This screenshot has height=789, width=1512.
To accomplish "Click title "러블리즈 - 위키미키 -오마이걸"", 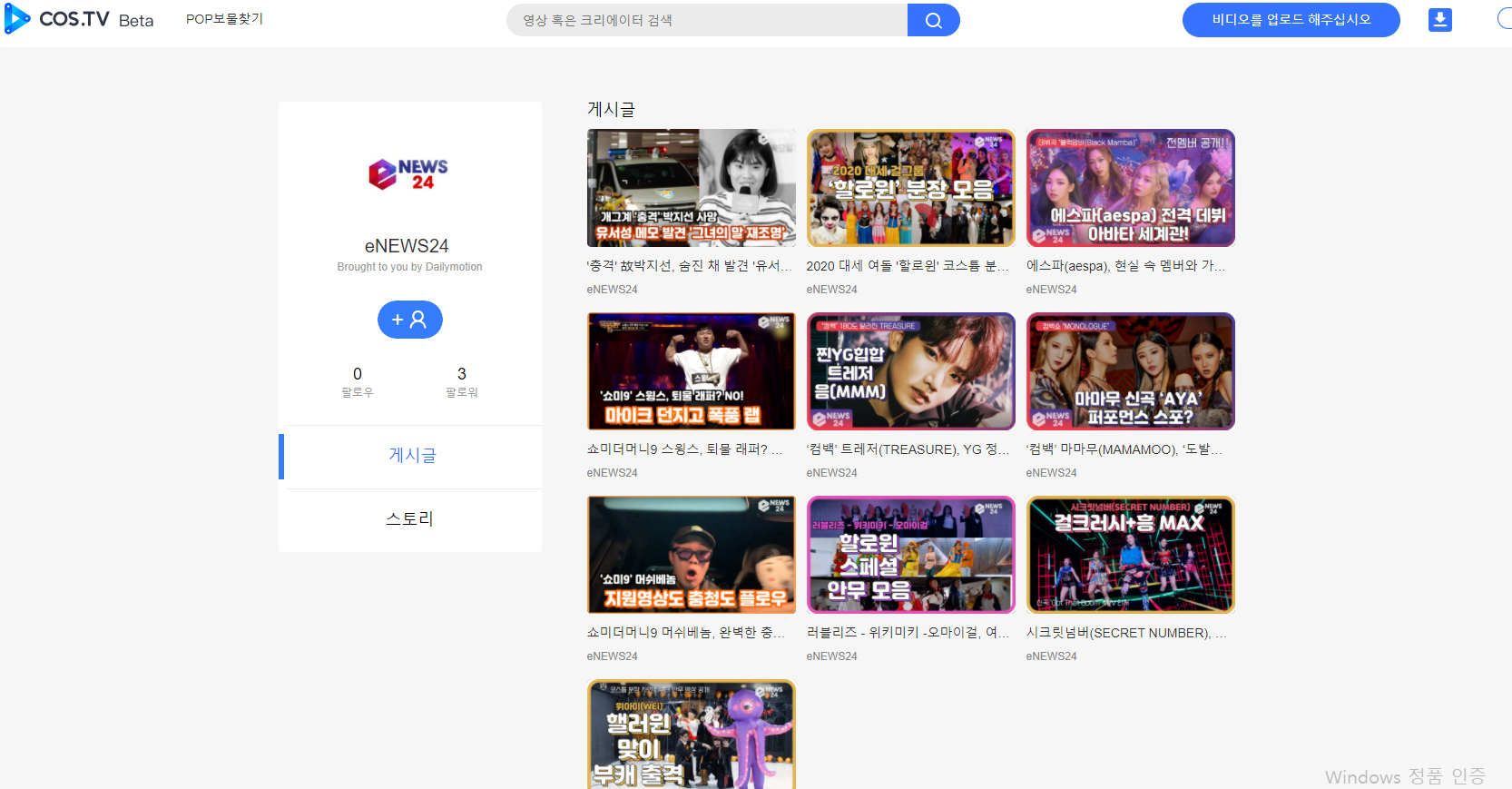I will pyautogui.click(x=908, y=633).
